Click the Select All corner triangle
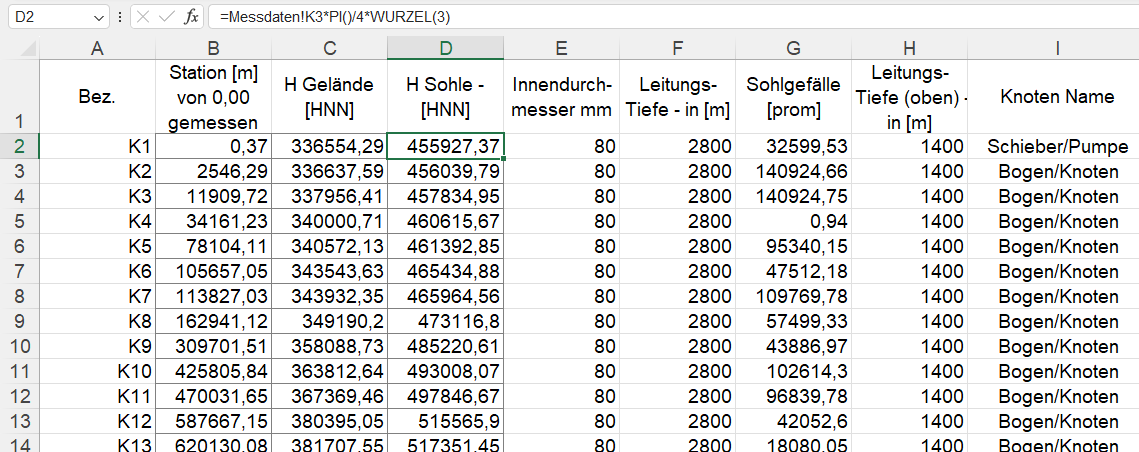The image size is (1139, 452). (x=28, y=49)
